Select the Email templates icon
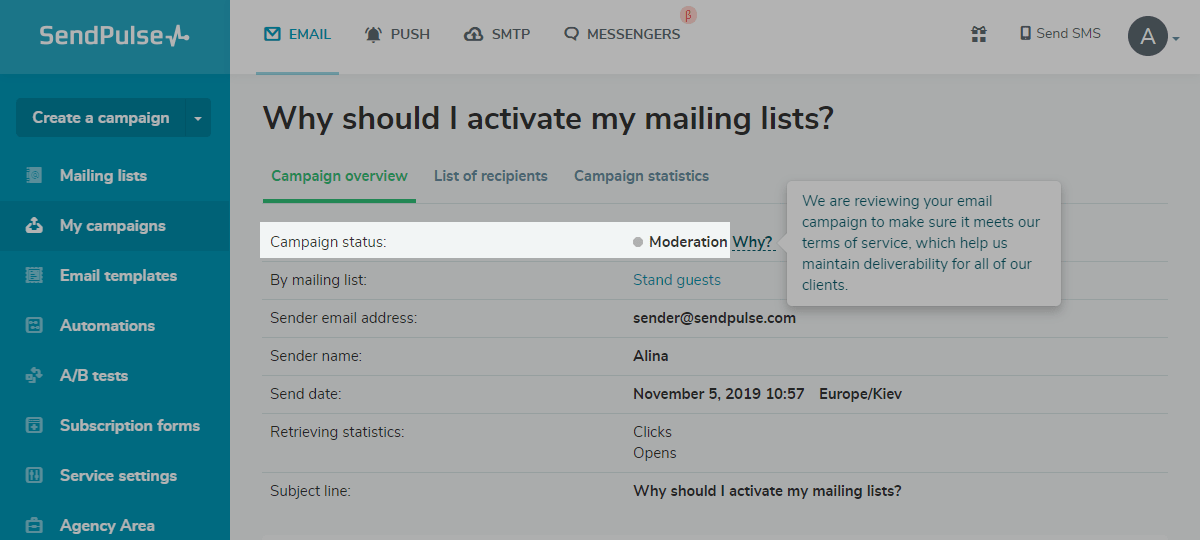The image size is (1200, 540). coord(35,276)
